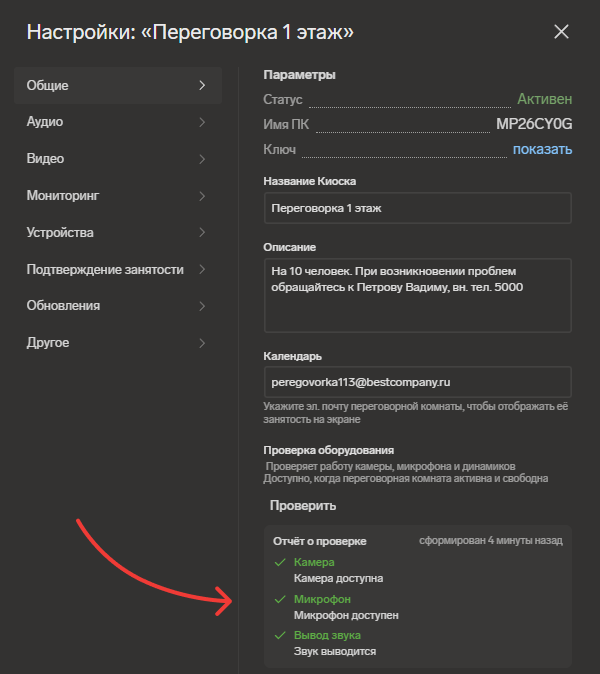
Task: Click the chevron arrow beside Видео
Action: (x=202, y=159)
